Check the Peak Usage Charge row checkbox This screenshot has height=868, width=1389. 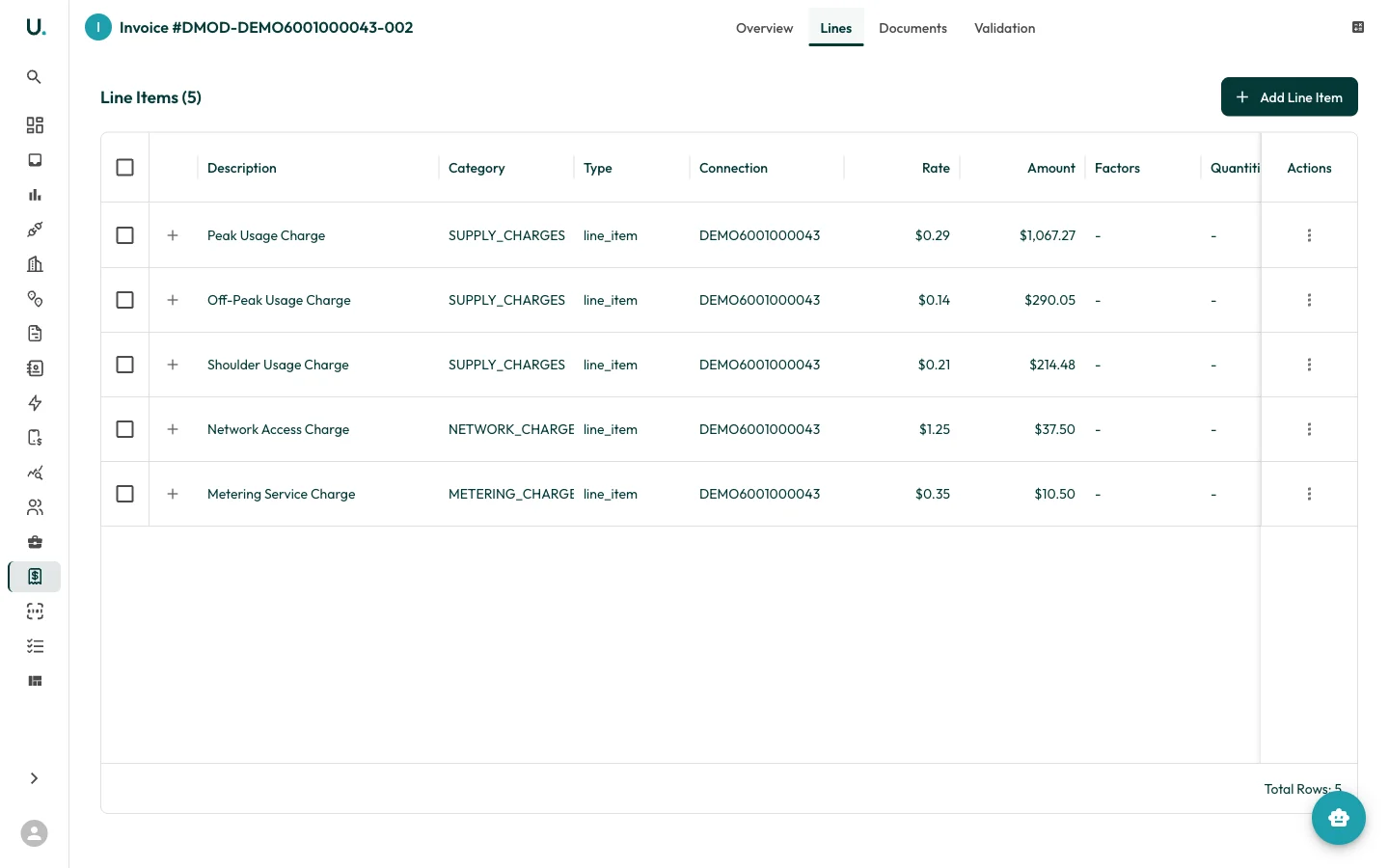[124, 235]
